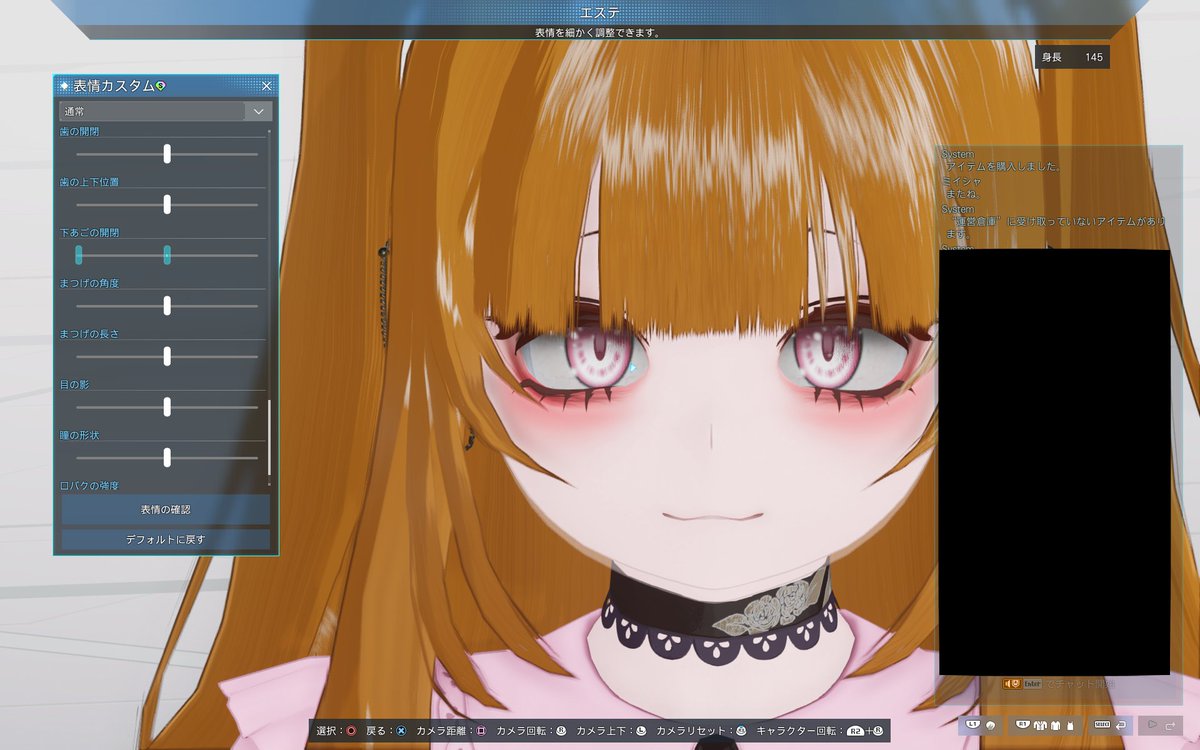Open the 通常 expression dropdown

coord(165,111)
